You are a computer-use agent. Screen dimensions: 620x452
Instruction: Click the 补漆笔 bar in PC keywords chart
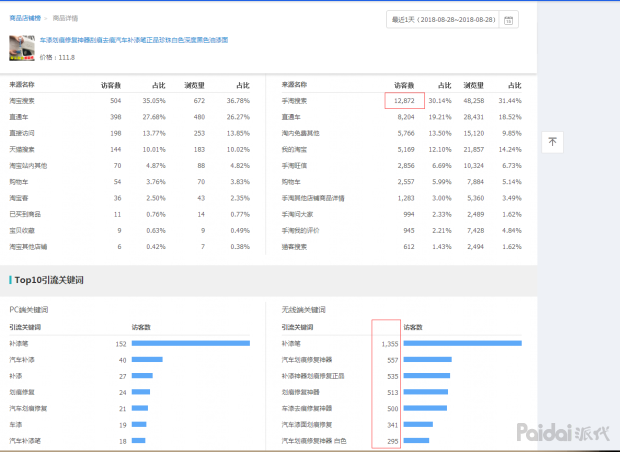[x=190, y=344]
